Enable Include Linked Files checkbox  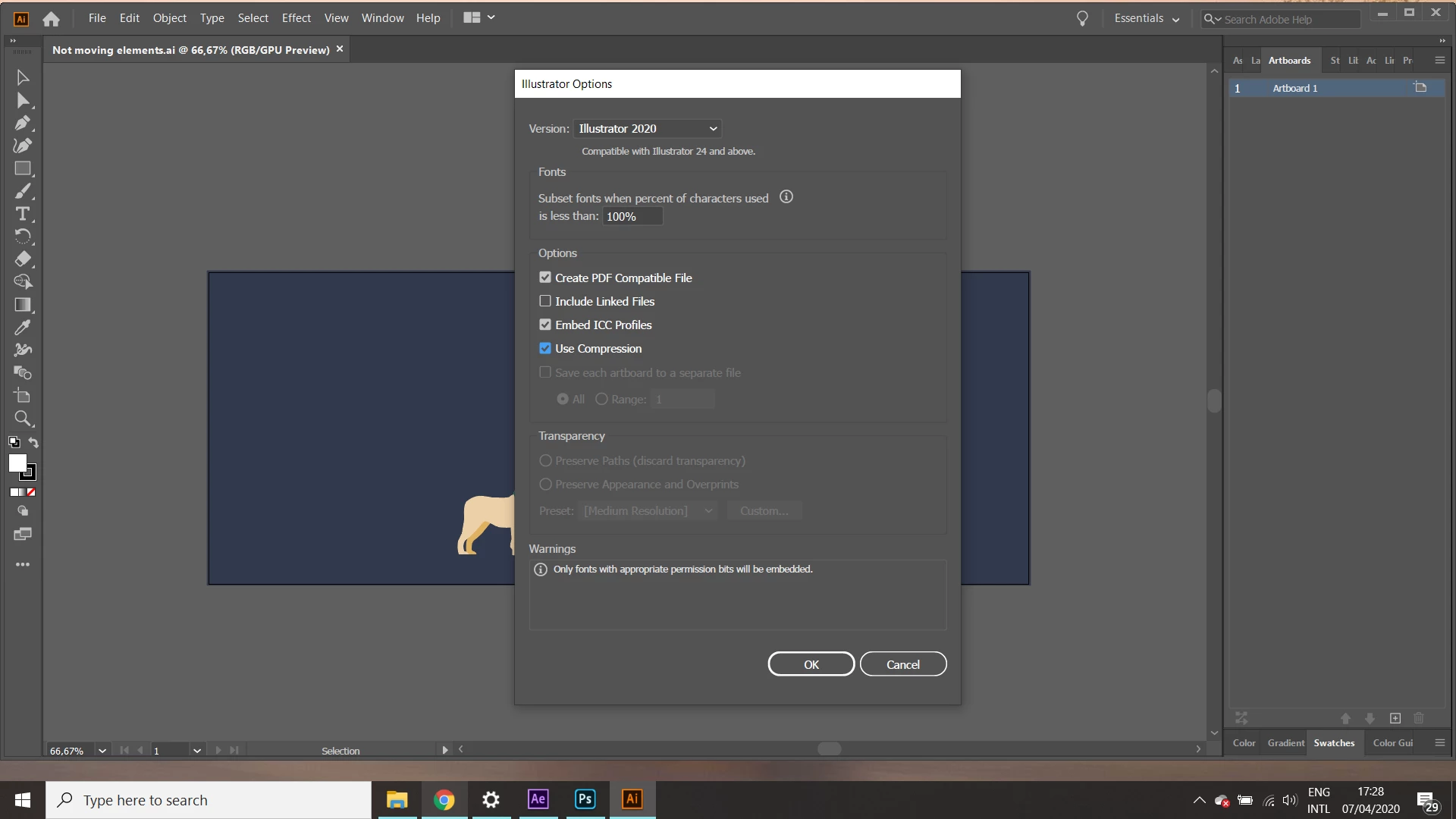(x=545, y=301)
